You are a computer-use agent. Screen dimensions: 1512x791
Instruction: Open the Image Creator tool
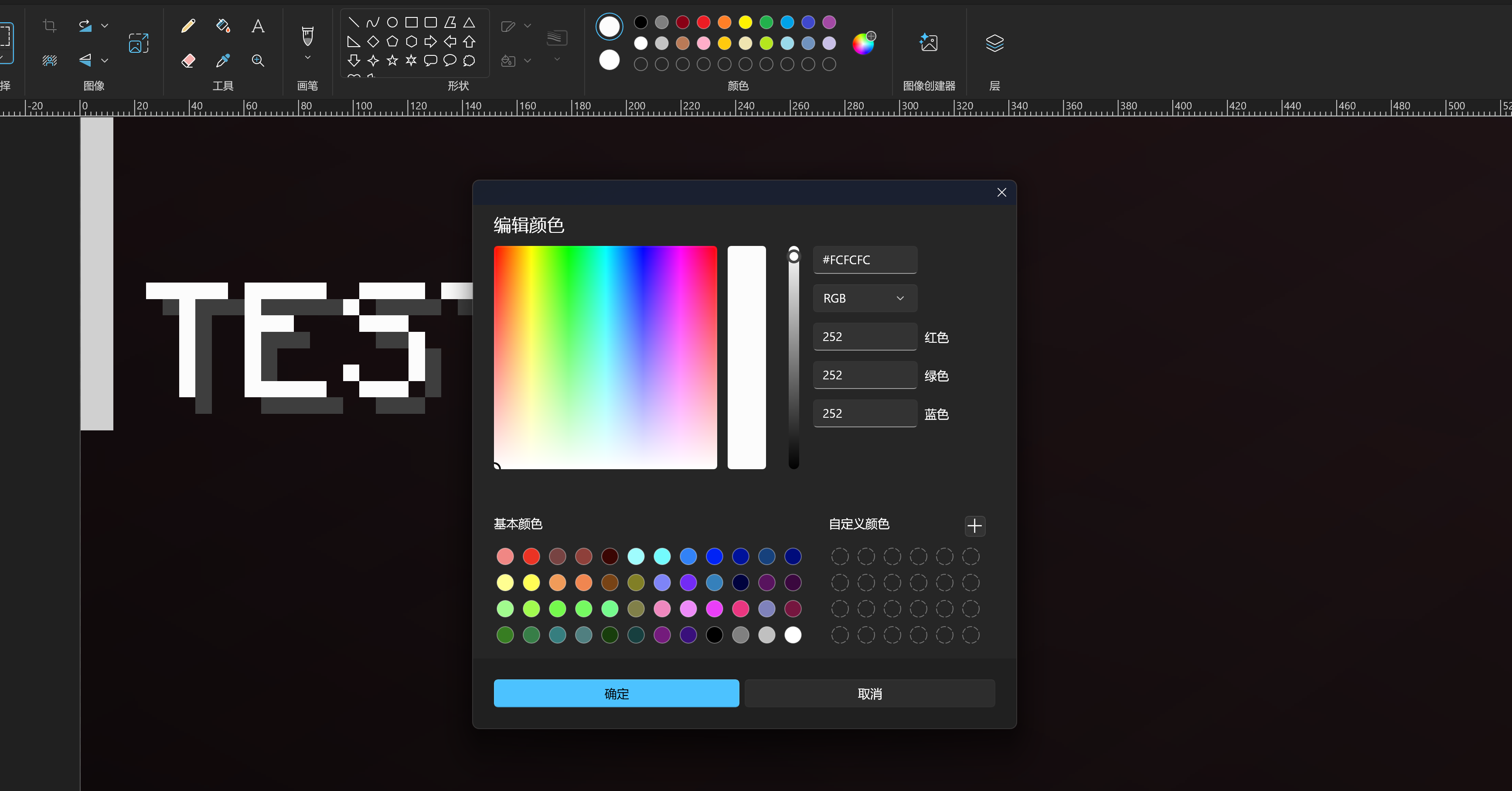pos(929,43)
